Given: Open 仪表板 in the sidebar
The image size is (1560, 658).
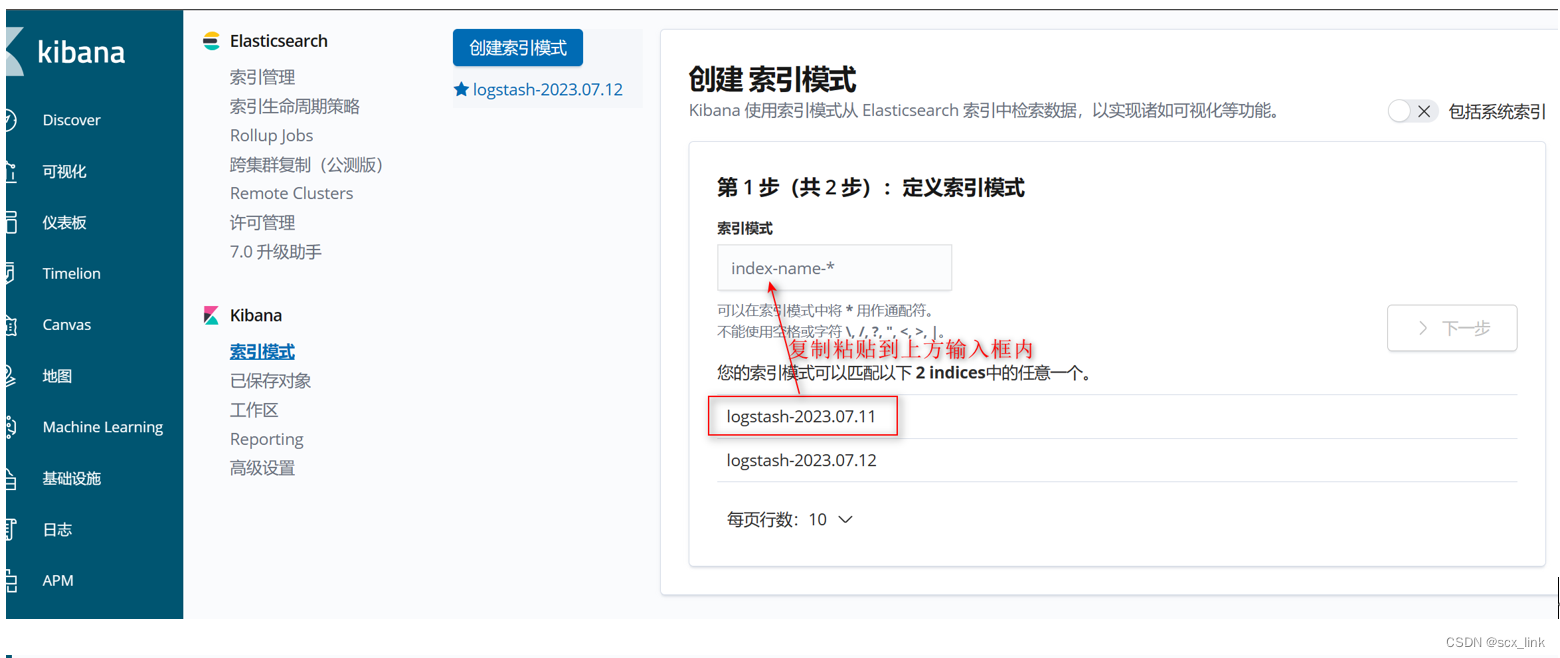Looking at the screenshot, I should (64, 223).
